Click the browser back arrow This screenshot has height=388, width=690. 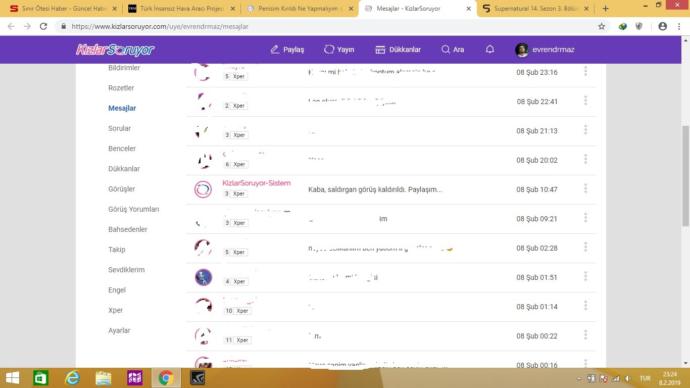(x=11, y=26)
